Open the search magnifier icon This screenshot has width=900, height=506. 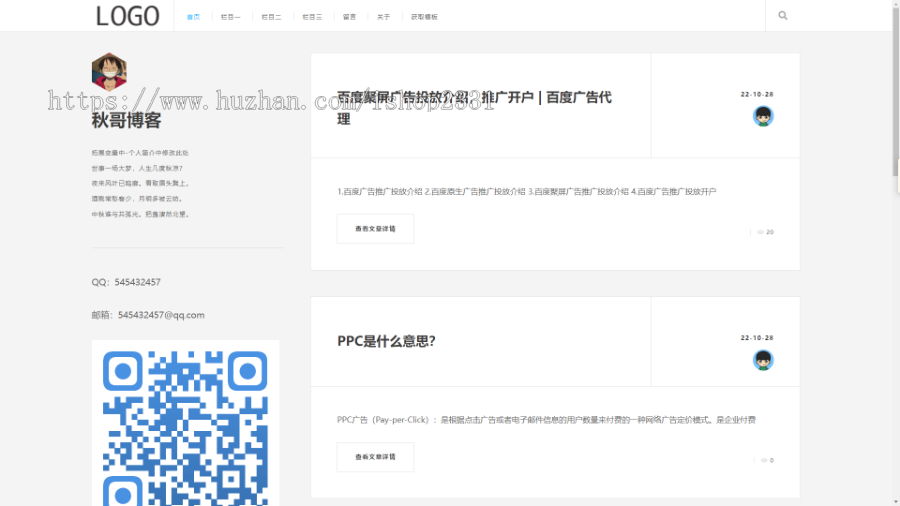(783, 15)
